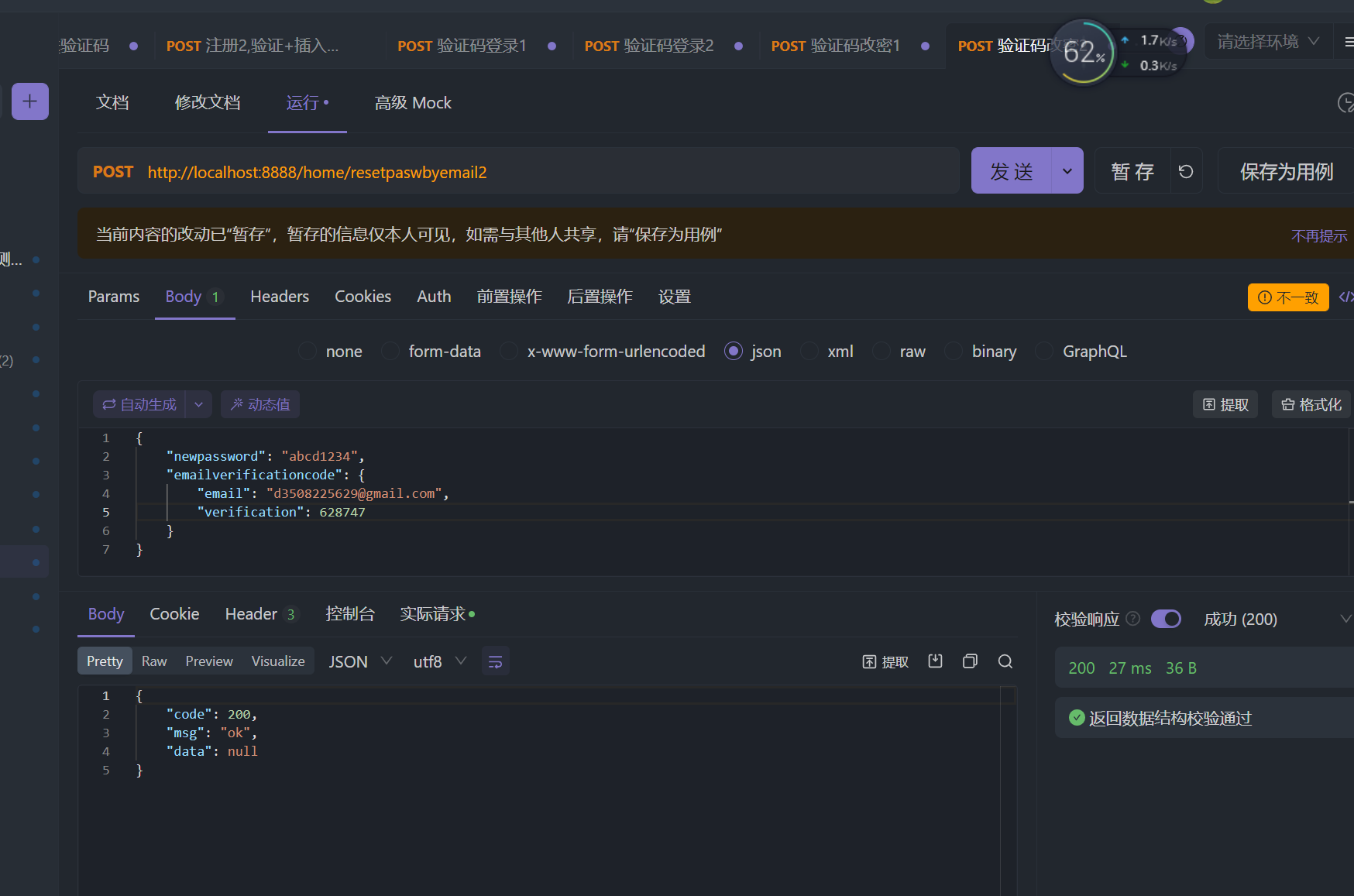Open the Cookies request tab
The height and width of the screenshot is (896, 1354).
(363, 297)
